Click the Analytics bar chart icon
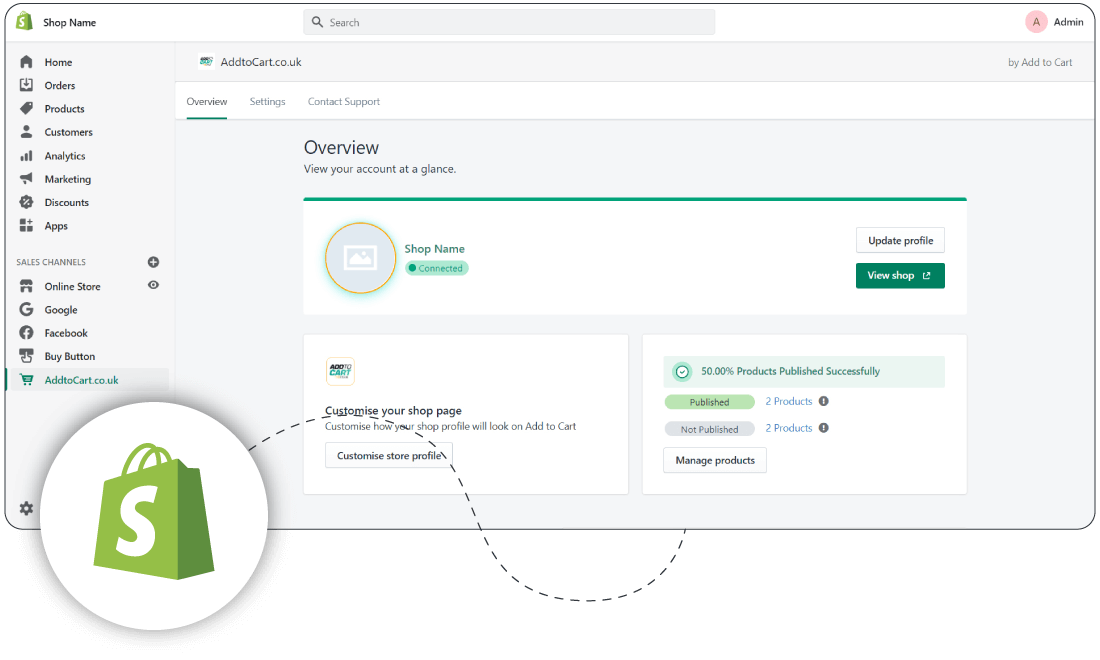The height and width of the screenshot is (660, 1100). [x=26, y=155]
